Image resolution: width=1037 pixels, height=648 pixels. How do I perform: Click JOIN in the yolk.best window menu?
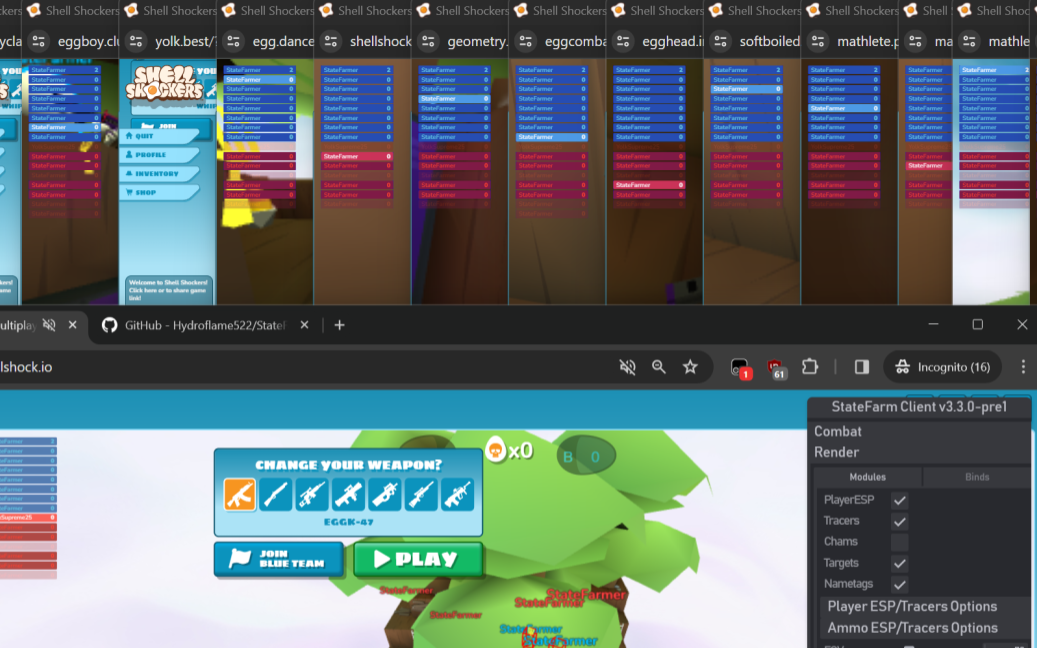point(169,125)
